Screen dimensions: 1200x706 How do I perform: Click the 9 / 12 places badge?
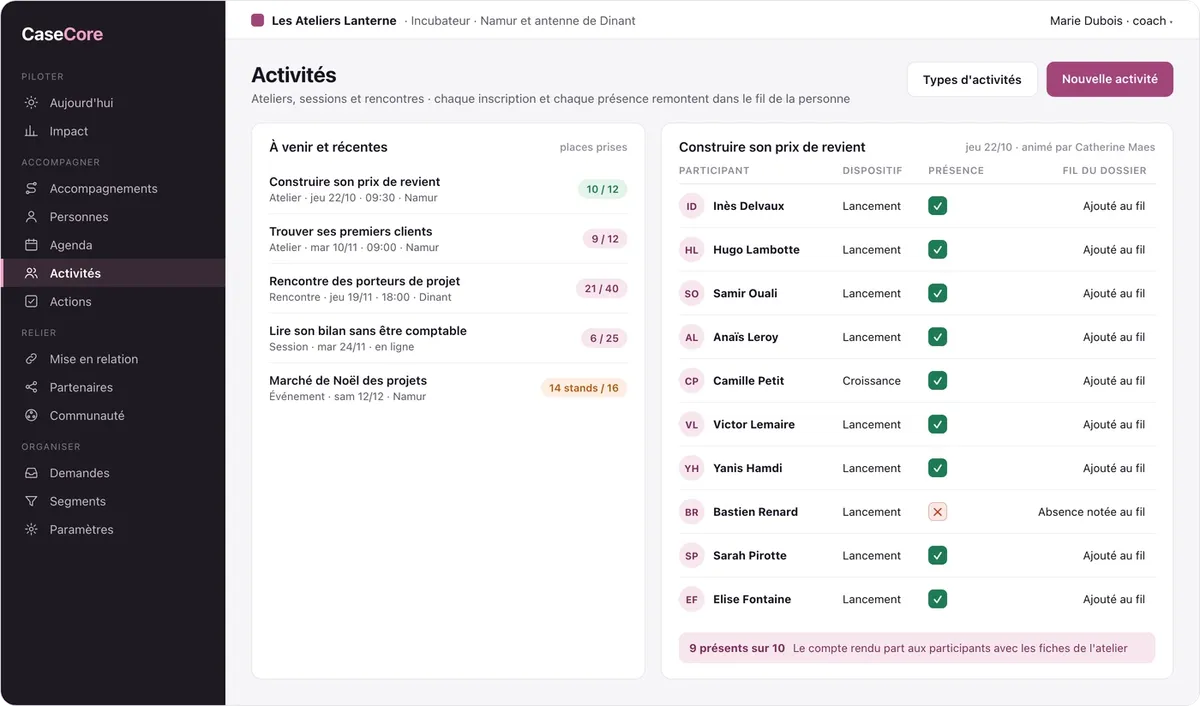coord(605,239)
